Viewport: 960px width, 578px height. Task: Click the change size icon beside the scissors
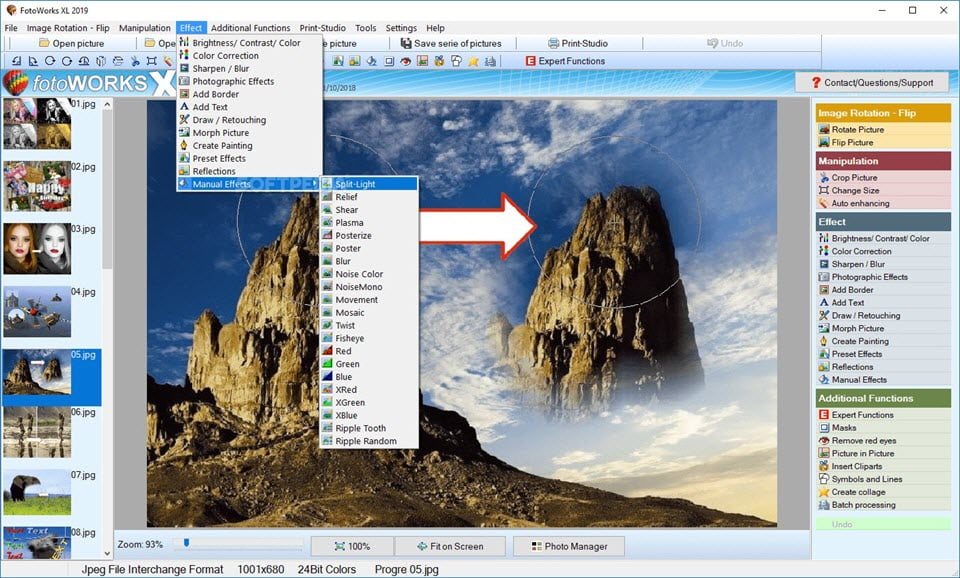click(x=151, y=61)
